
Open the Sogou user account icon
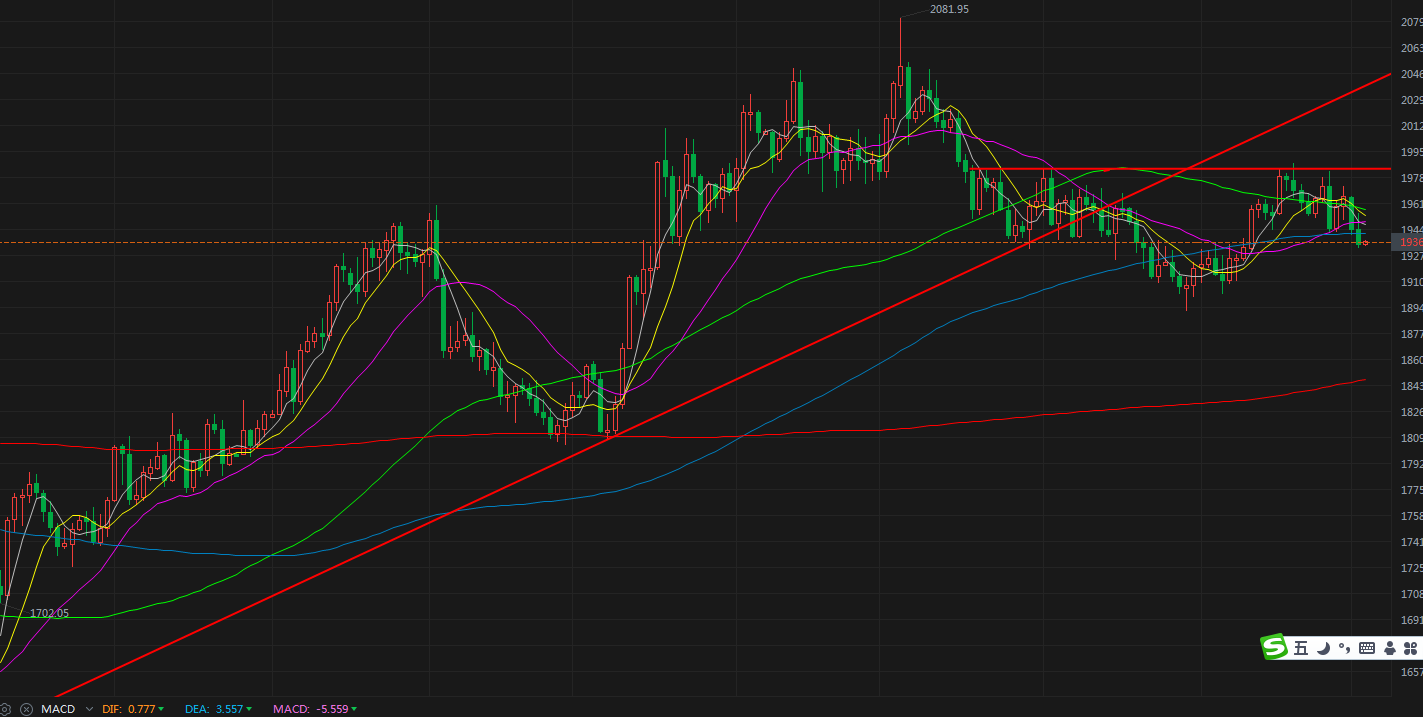[x=1390, y=648]
